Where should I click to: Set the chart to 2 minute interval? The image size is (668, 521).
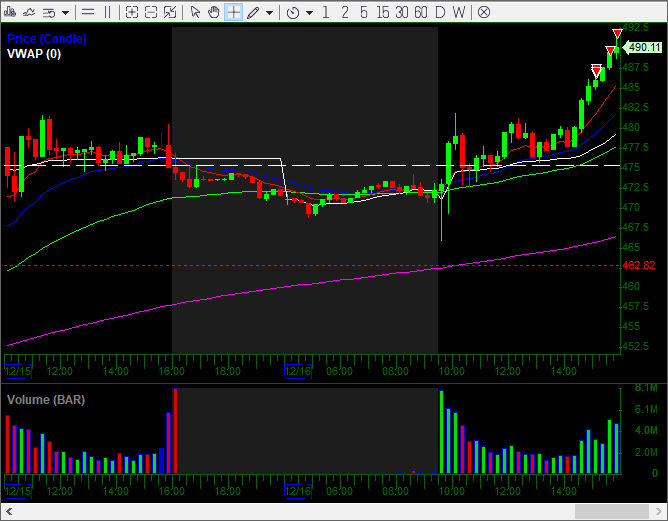[x=345, y=12]
